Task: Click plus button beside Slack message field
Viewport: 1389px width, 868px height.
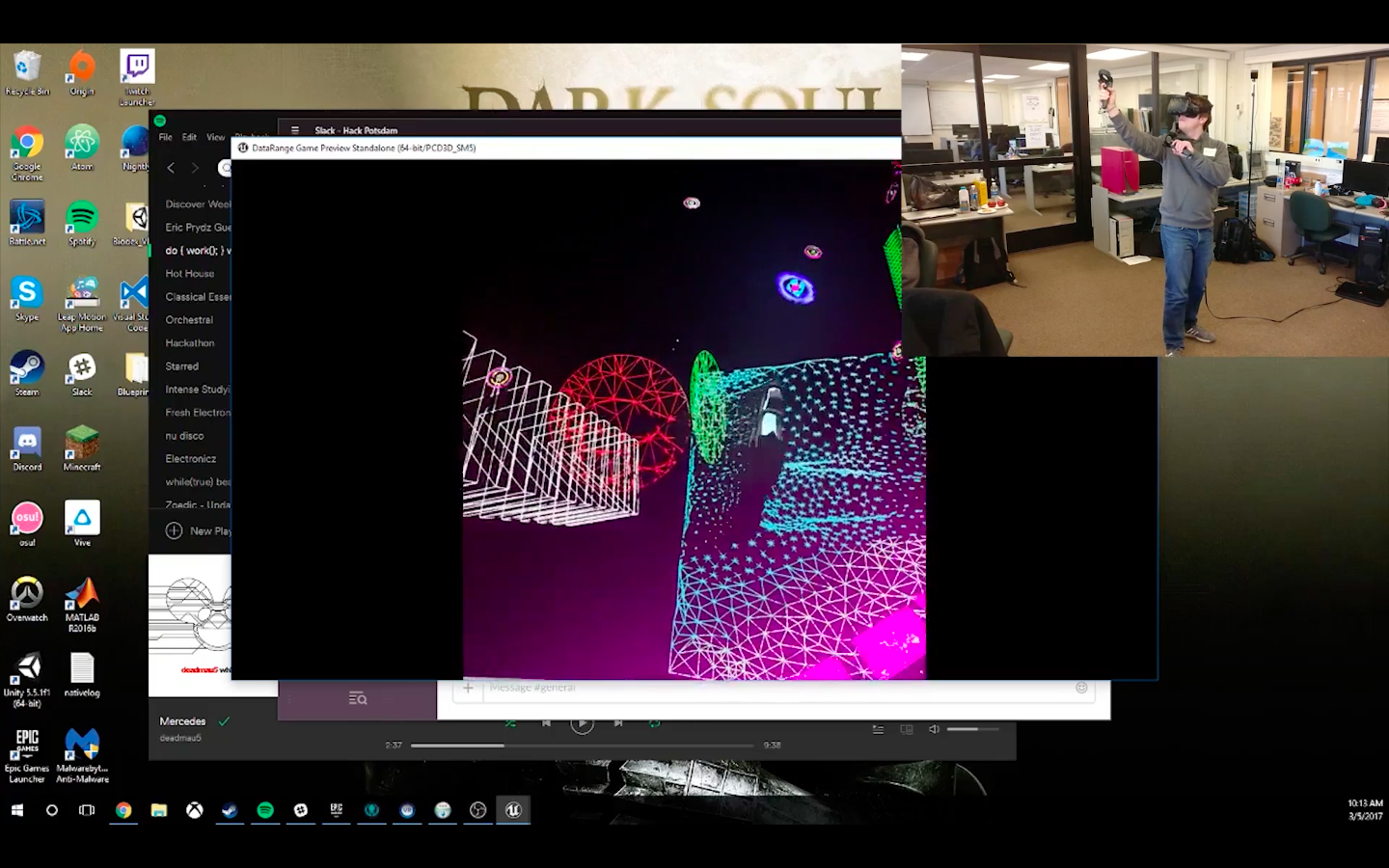Action: 468,688
